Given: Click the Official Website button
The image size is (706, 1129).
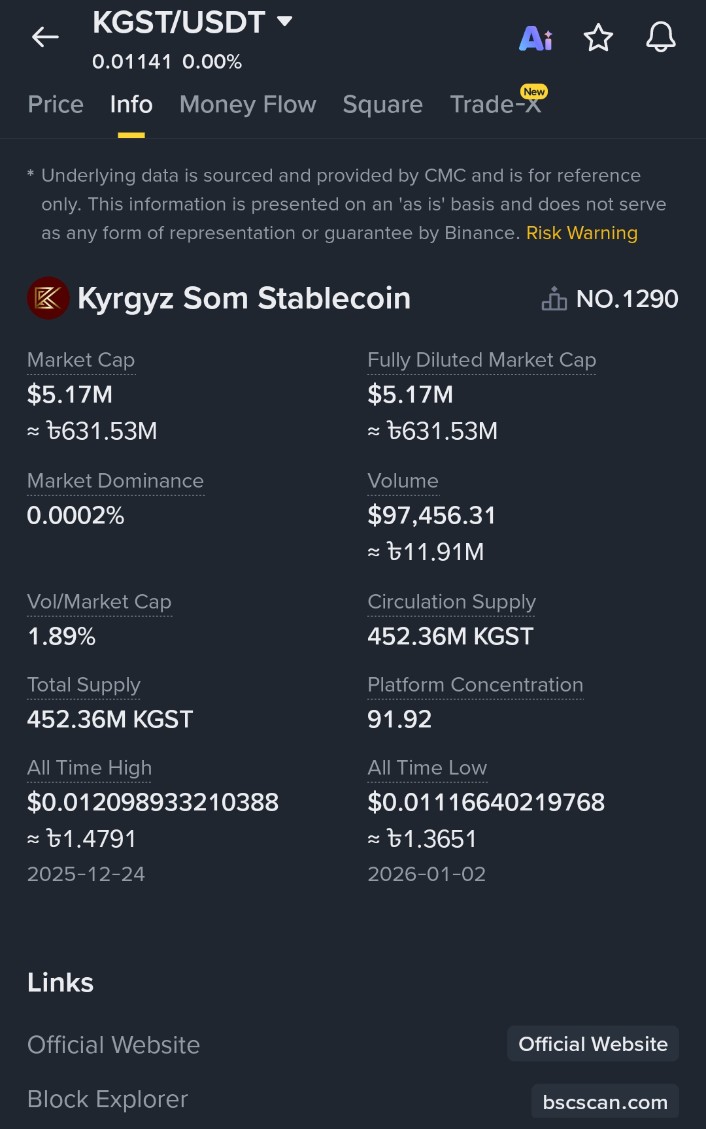Looking at the screenshot, I should 593,1044.
